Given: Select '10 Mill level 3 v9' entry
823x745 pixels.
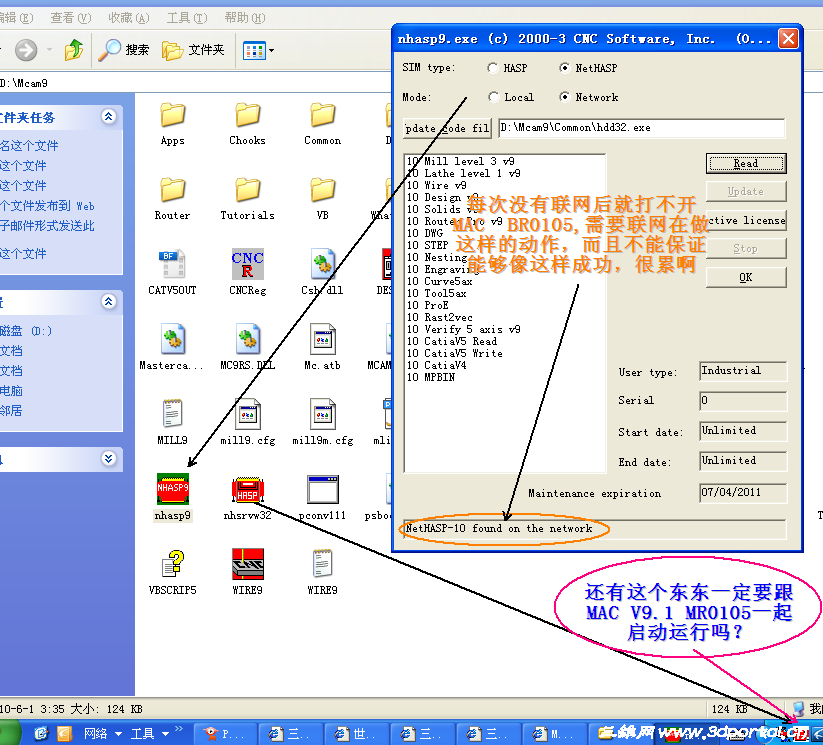Looking at the screenshot, I should coord(460,161).
